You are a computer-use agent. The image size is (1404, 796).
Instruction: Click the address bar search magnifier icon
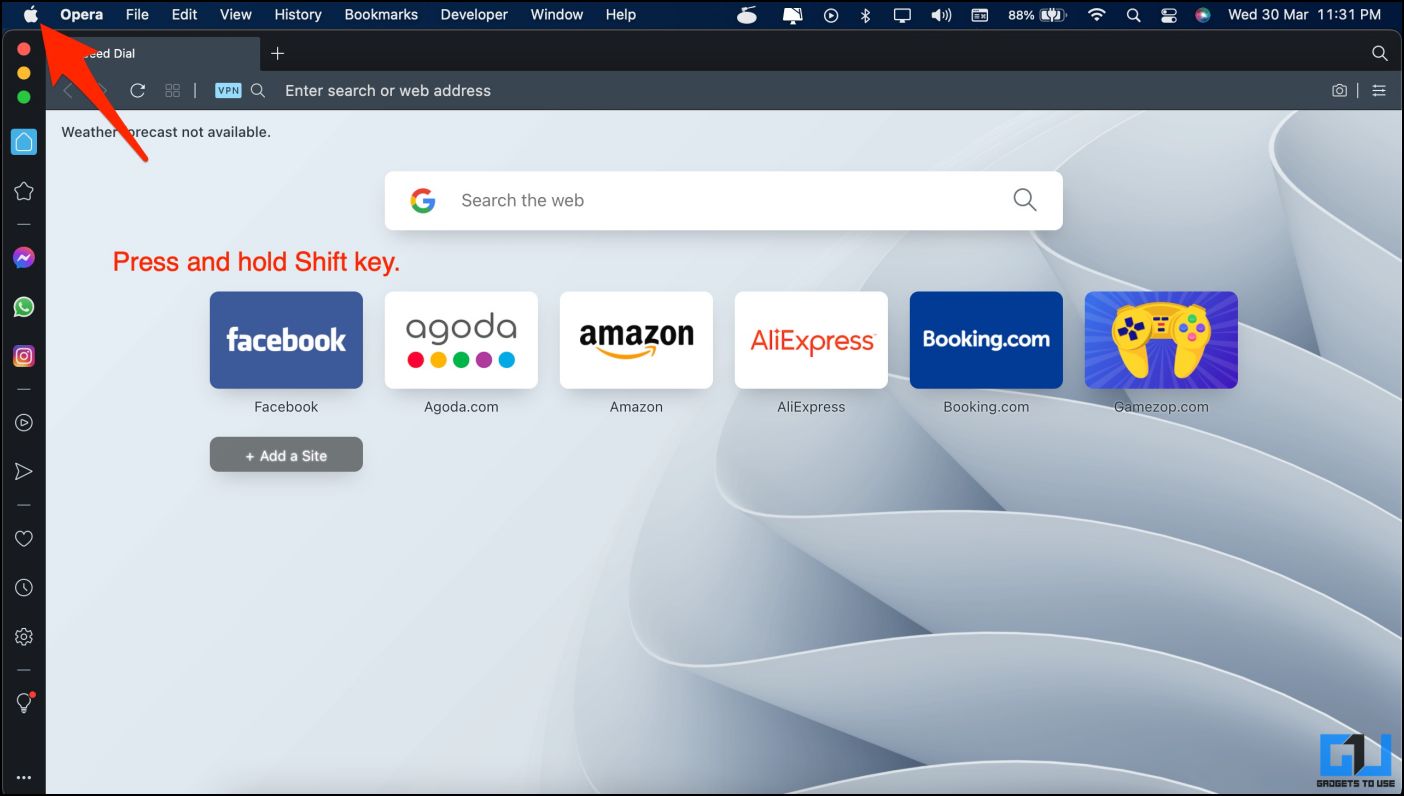pos(258,90)
